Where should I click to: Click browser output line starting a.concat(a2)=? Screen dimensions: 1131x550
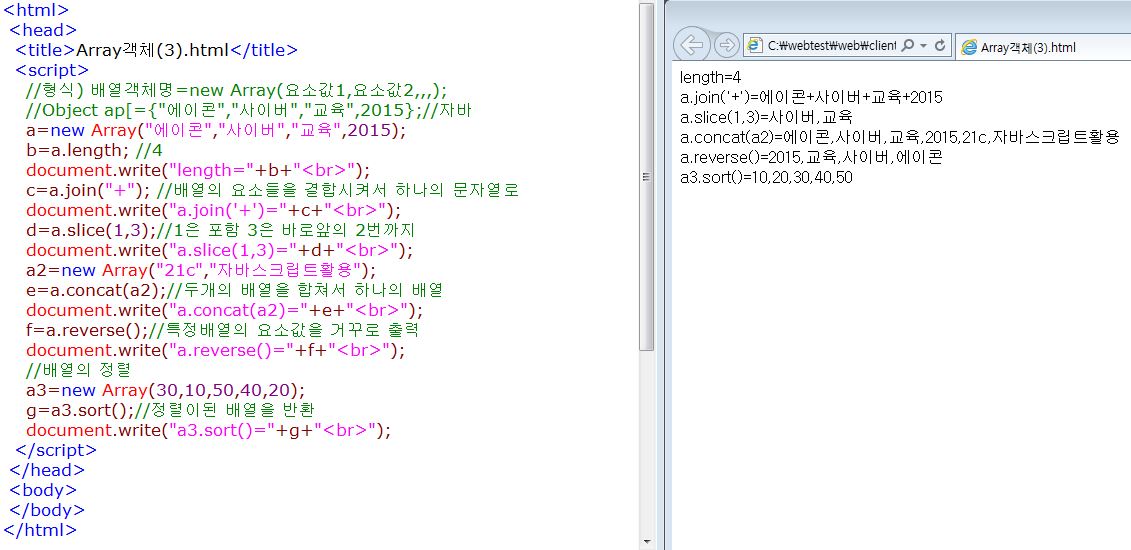point(899,137)
